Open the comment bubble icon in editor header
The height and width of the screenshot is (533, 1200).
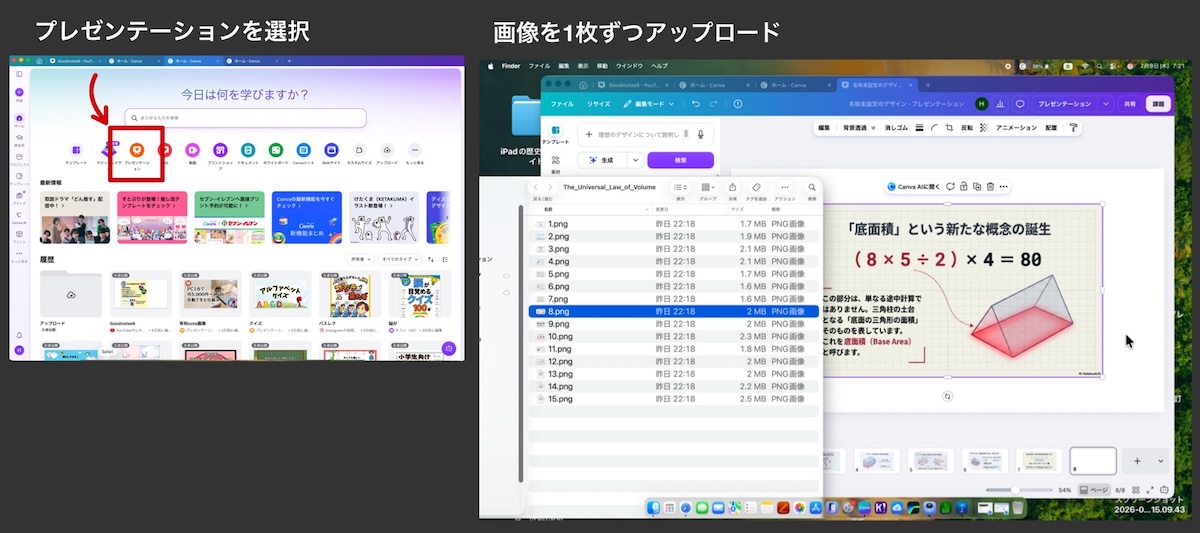(x=1020, y=103)
